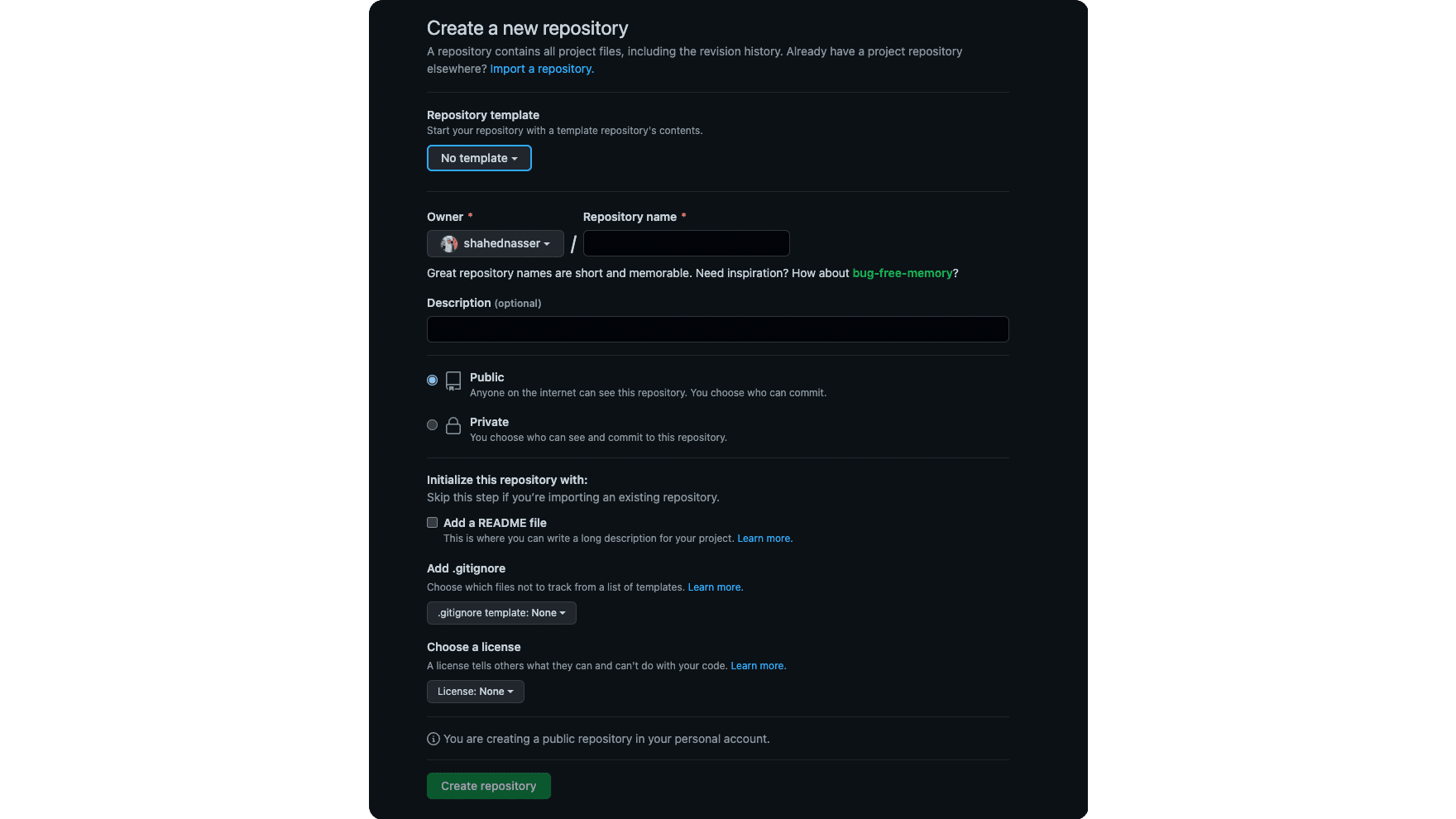
Task: Click the Private option label text
Action: [x=489, y=422]
